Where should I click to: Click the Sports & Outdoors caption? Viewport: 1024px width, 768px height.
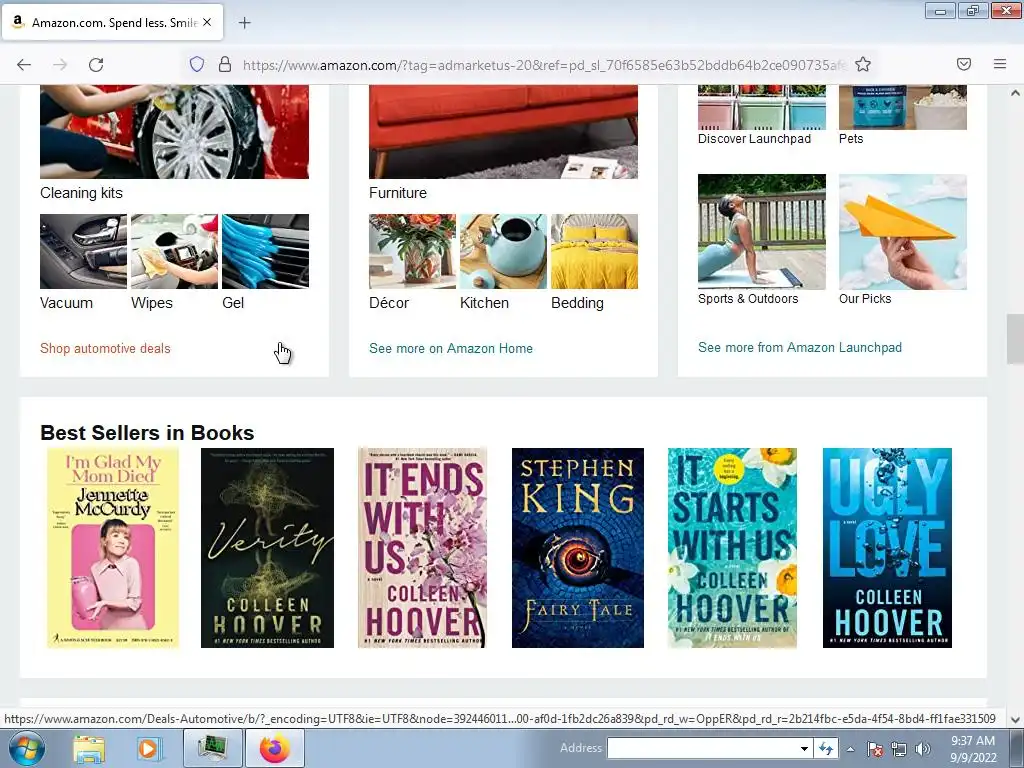pos(748,298)
